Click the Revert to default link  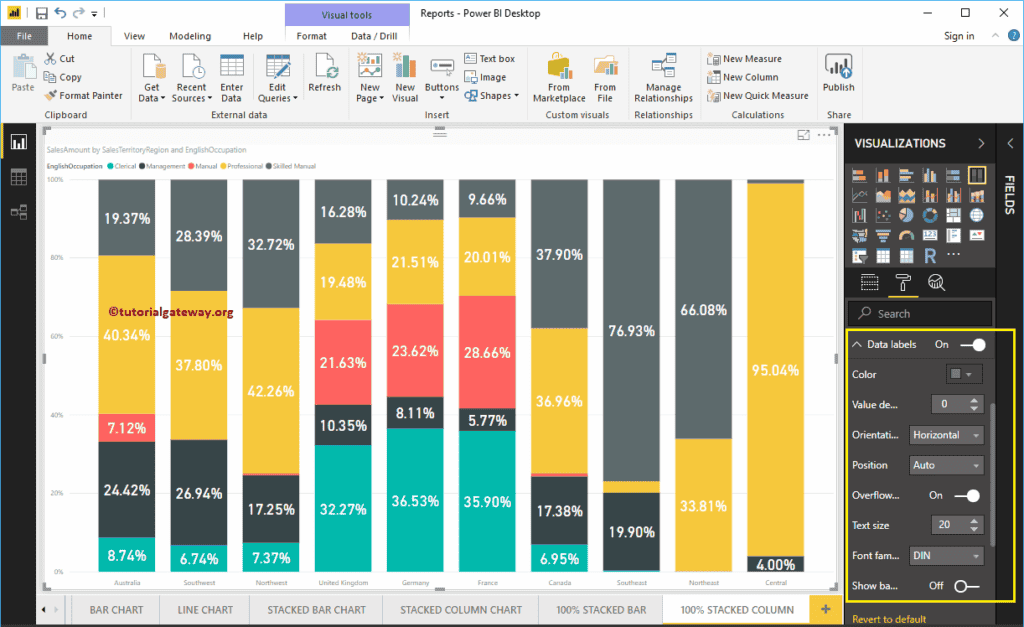pos(887,618)
